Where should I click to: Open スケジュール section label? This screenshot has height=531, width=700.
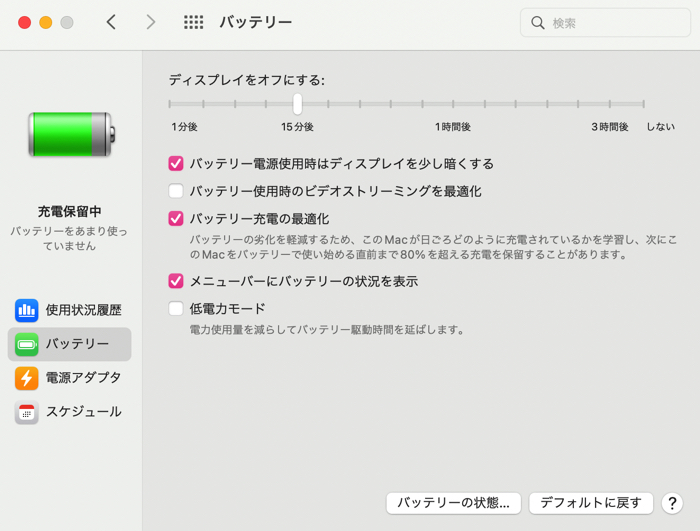pyautogui.click(x=83, y=412)
